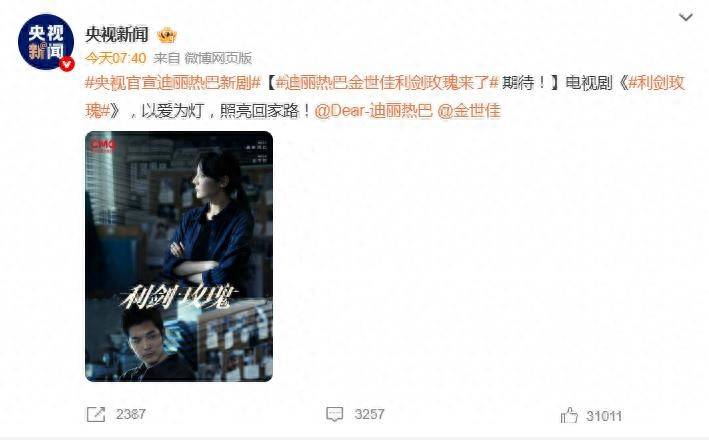Screen dimensions: 709x440
Task: Click the red verified badge on avatar
Action: (x=67, y=64)
